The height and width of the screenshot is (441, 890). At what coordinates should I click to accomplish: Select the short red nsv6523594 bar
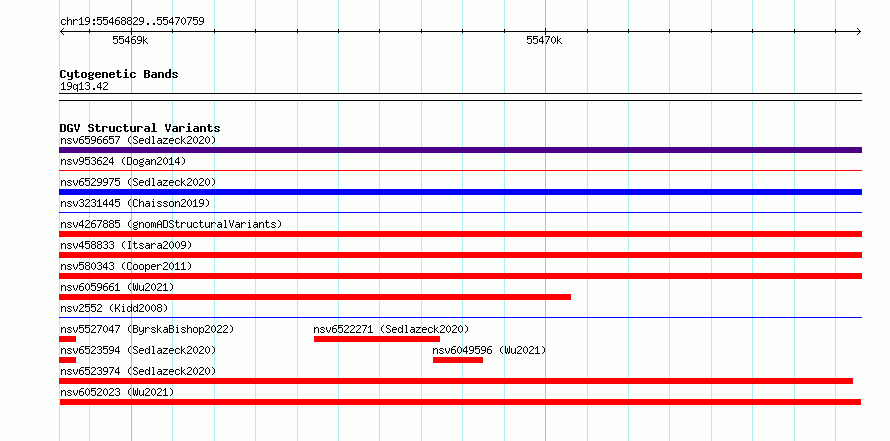(68, 360)
